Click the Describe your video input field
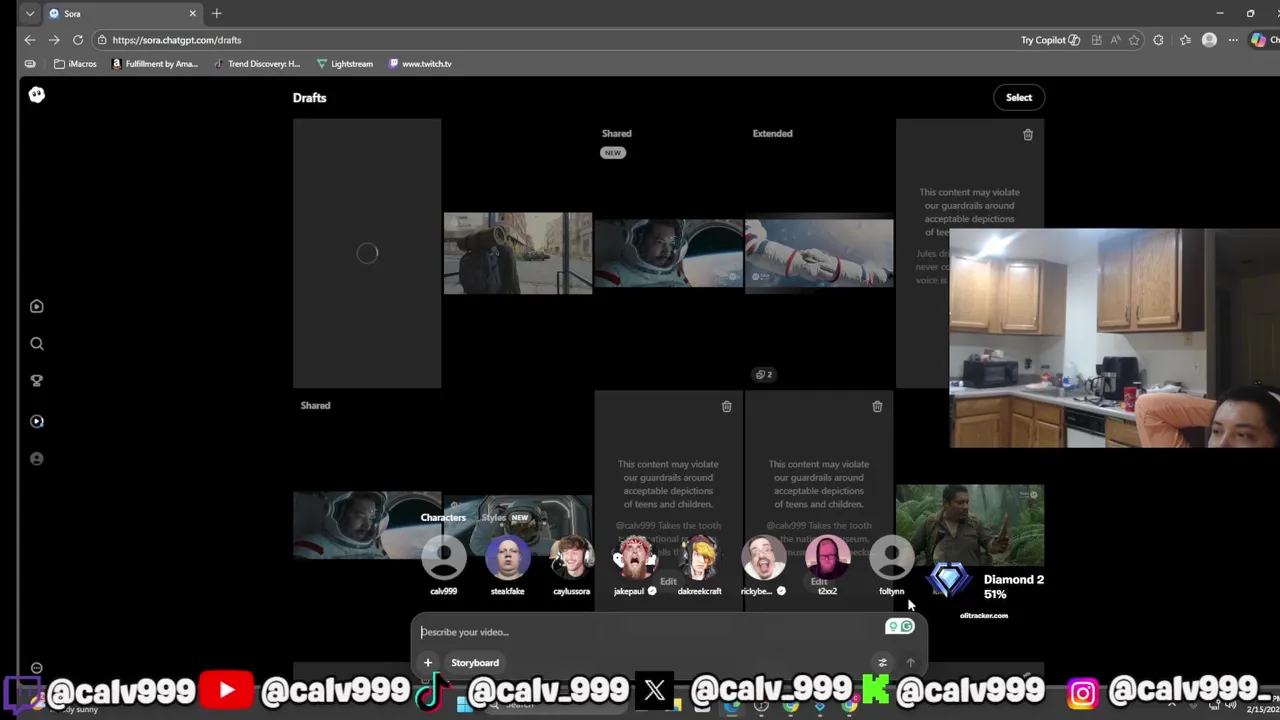Viewport: 1280px width, 720px height. click(650, 632)
